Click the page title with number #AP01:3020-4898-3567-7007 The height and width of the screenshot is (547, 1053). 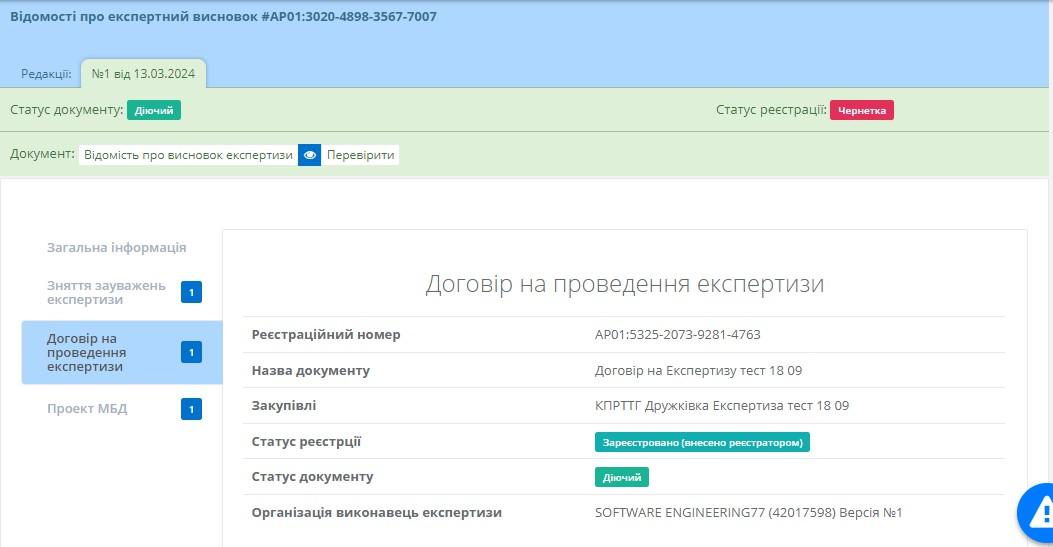coord(223,17)
